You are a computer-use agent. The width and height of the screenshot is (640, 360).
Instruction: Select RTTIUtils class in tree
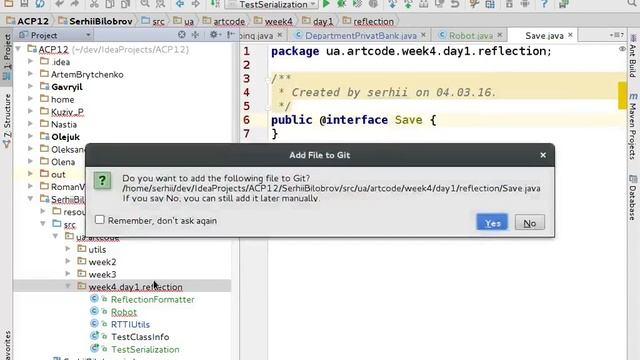[x=130, y=324]
